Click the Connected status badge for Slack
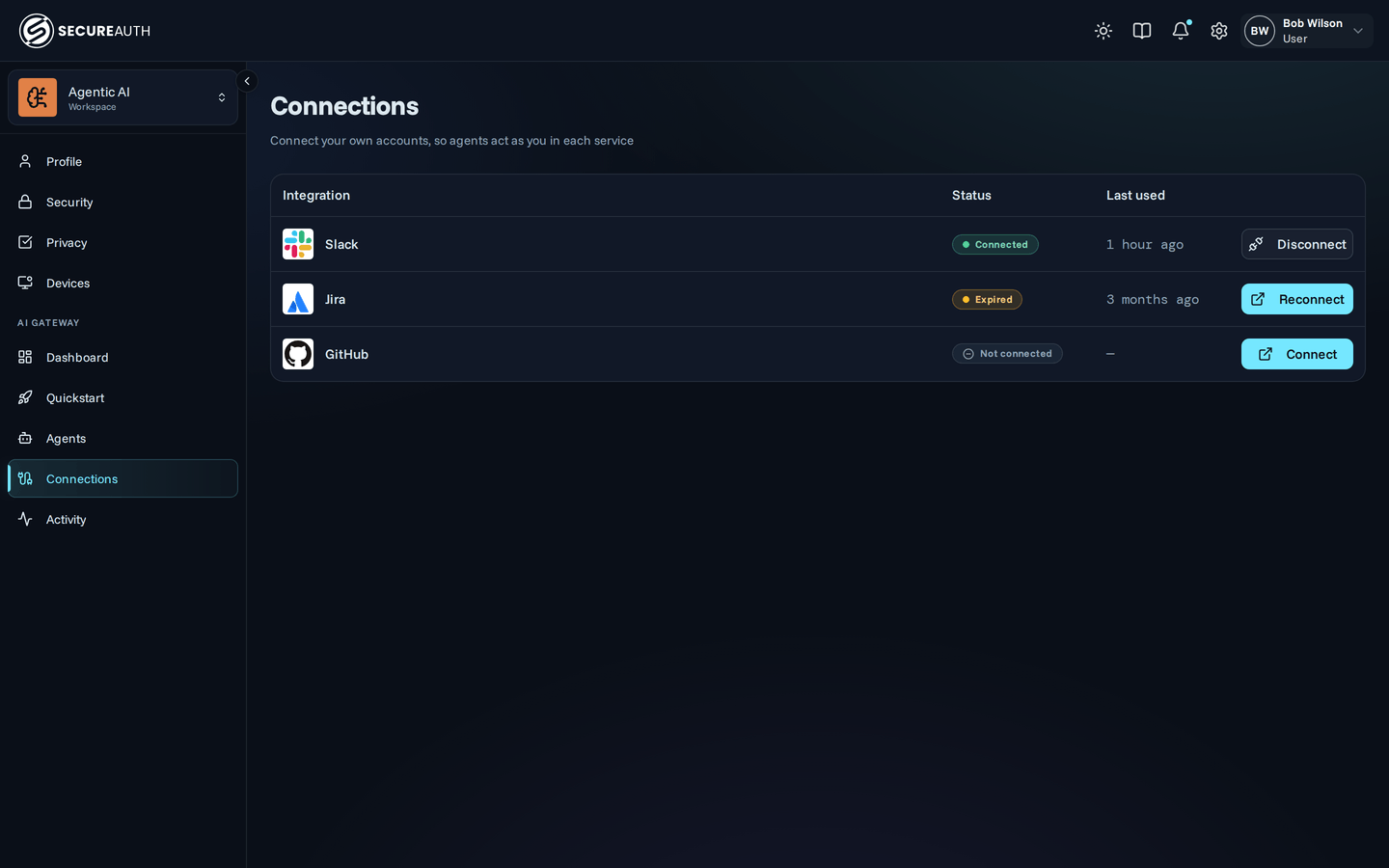Image resolution: width=1389 pixels, height=868 pixels. pyautogui.click(x=995, y=245)
